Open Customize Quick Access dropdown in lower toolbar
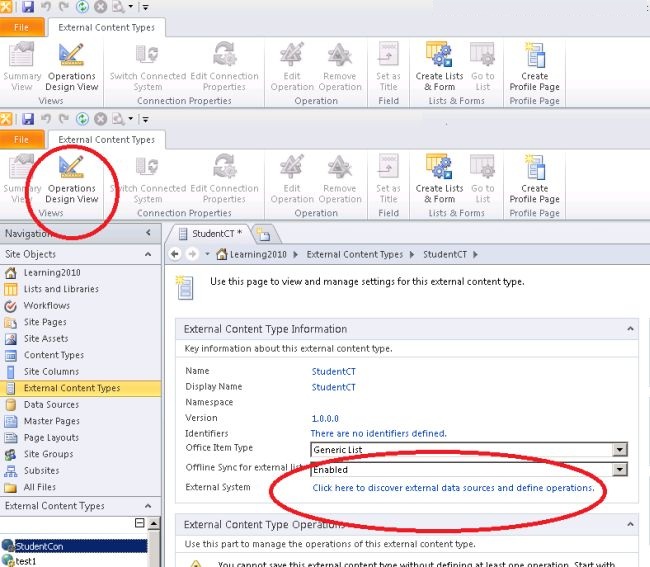 tap(146, 120)
